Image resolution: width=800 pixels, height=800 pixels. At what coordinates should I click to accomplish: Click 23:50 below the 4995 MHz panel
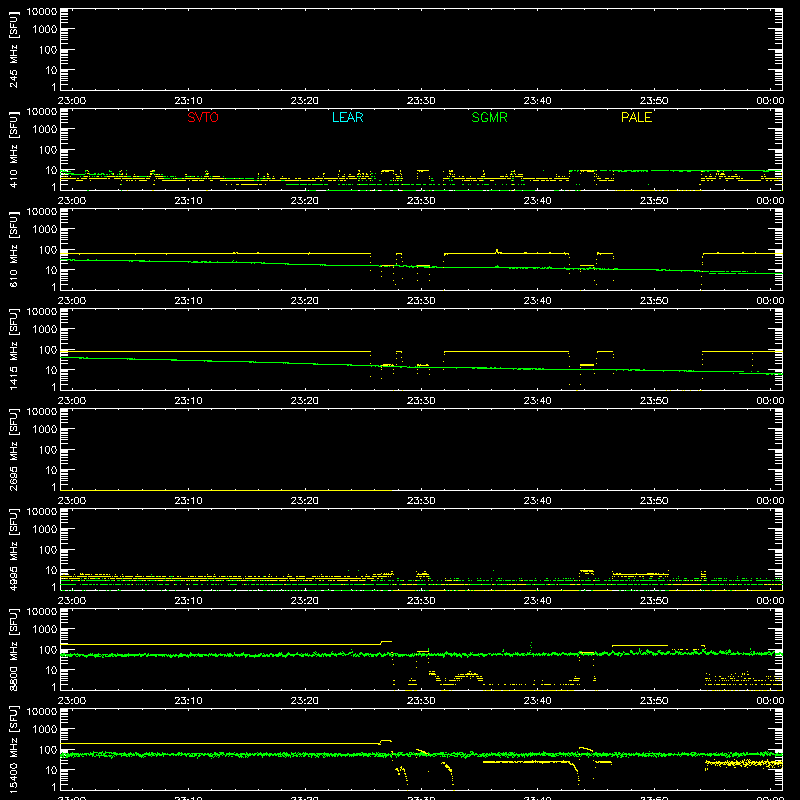click(x=654, y=601)
